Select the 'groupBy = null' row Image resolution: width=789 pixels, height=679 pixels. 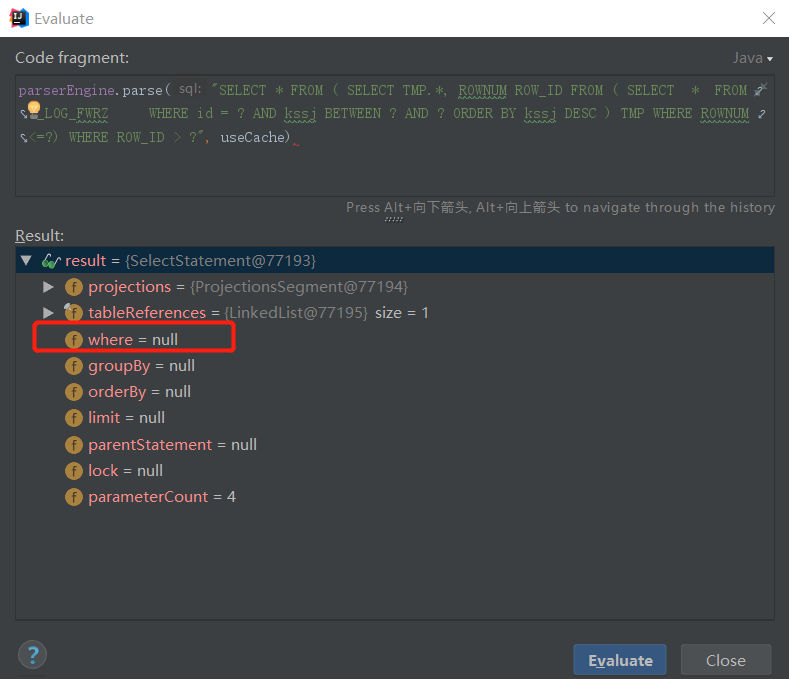pos(394,366)
